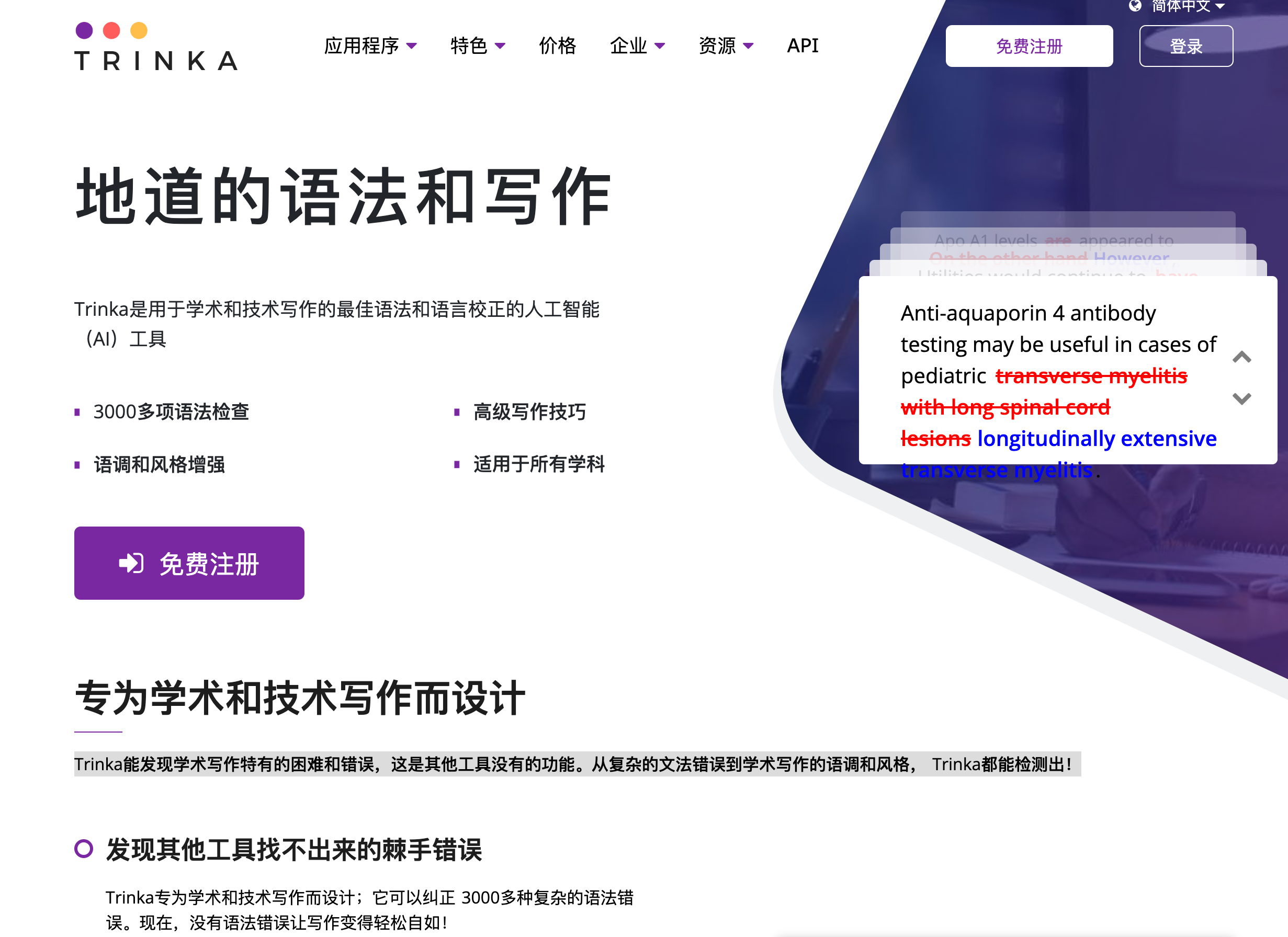Show previous example with up chevron

click(x=1241, y=357)
